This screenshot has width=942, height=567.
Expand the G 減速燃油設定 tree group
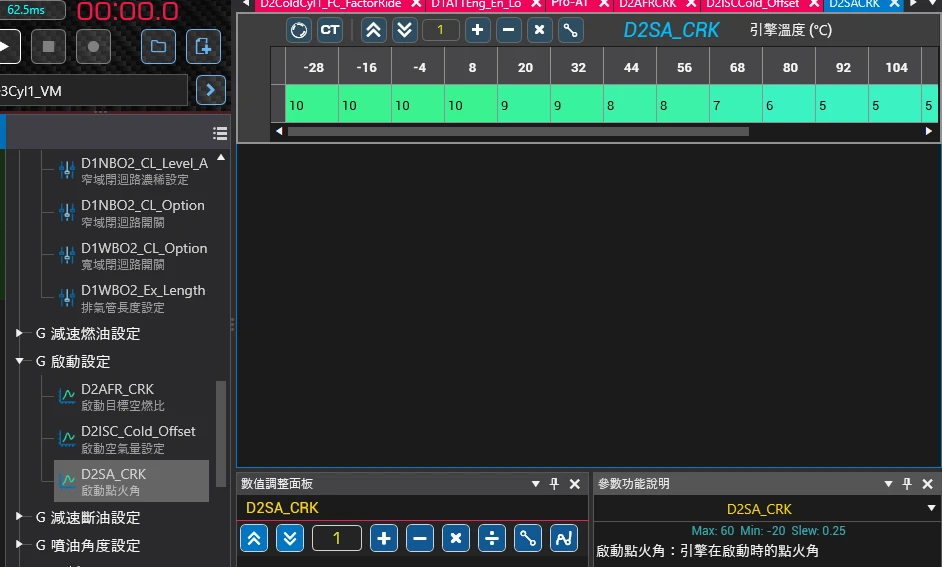click(19, 333)
